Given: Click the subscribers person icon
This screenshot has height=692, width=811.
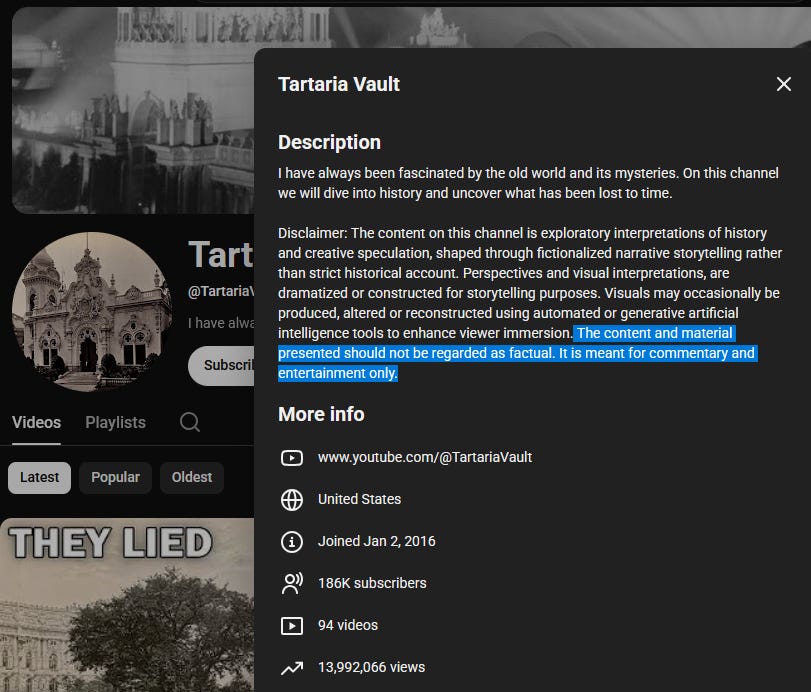Looking at the screenshot, I should 292,583.
